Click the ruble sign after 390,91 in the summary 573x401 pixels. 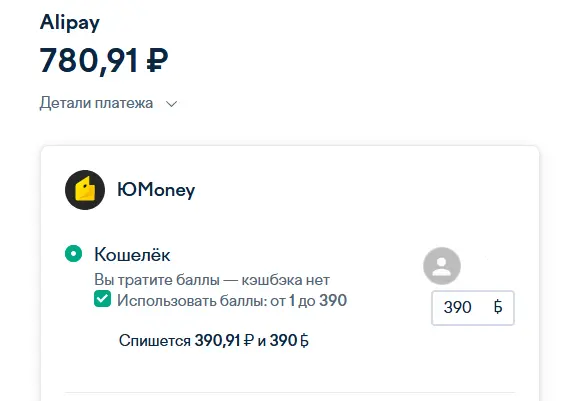click(248, 341)
